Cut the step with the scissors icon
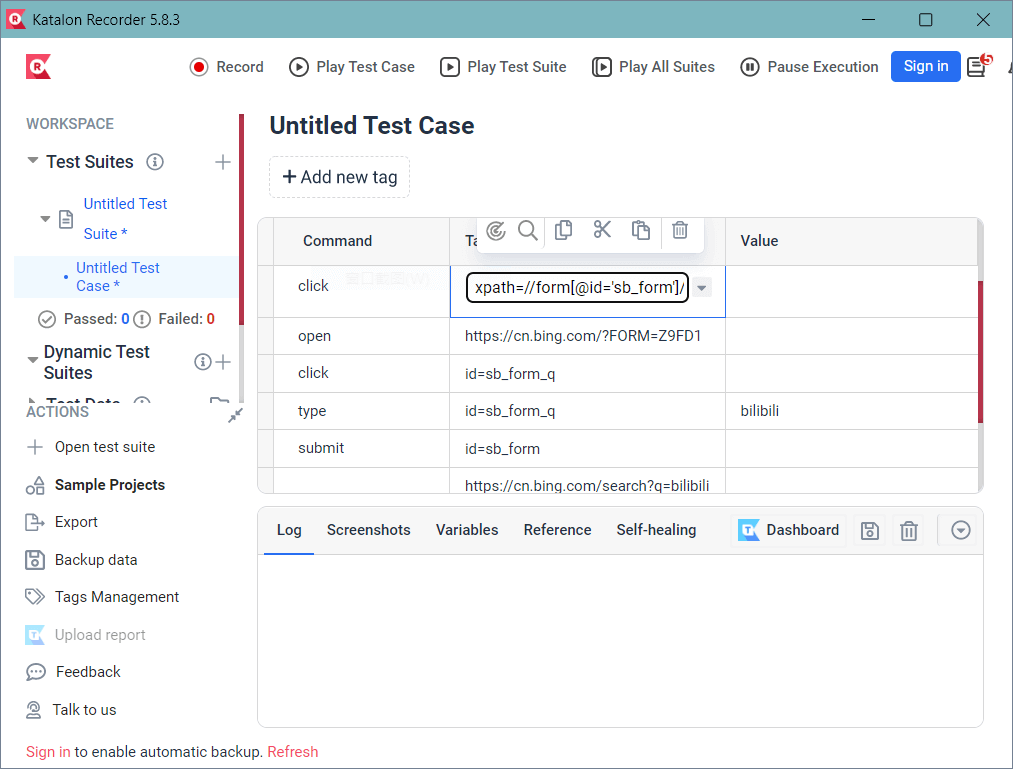 point(602,230)
